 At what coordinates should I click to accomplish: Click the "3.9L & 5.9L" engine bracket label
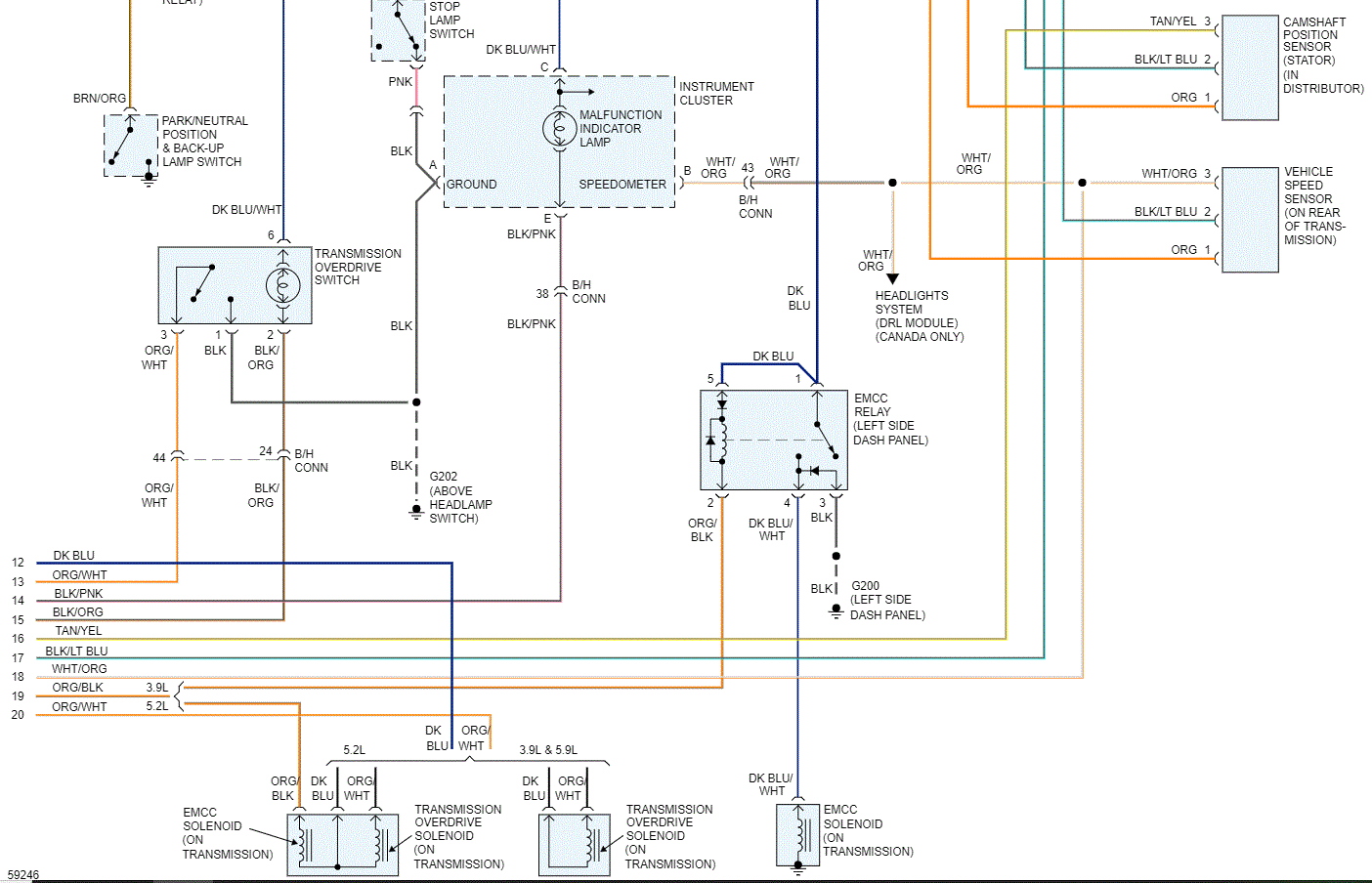click(x=548, y=750)
